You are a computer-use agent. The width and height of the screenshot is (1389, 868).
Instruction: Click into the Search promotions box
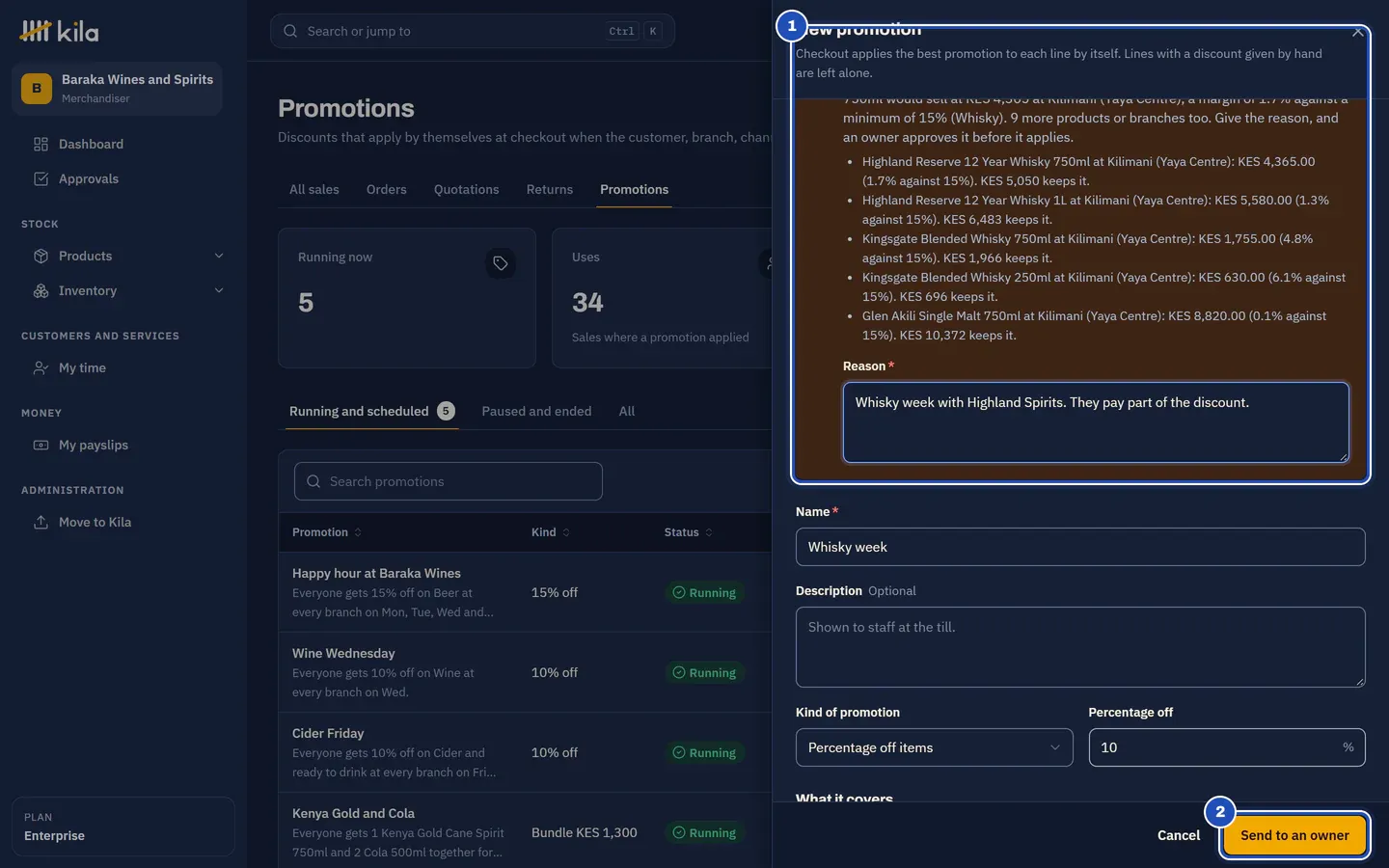coord(449,481)
